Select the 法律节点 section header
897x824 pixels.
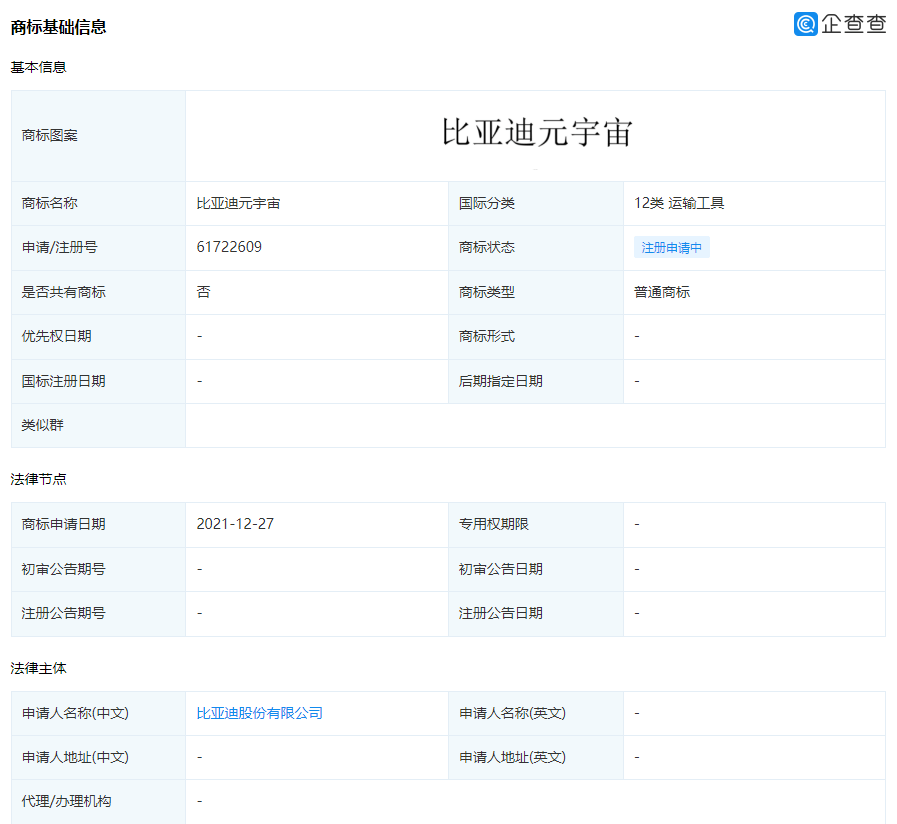(x=38, y=479)
